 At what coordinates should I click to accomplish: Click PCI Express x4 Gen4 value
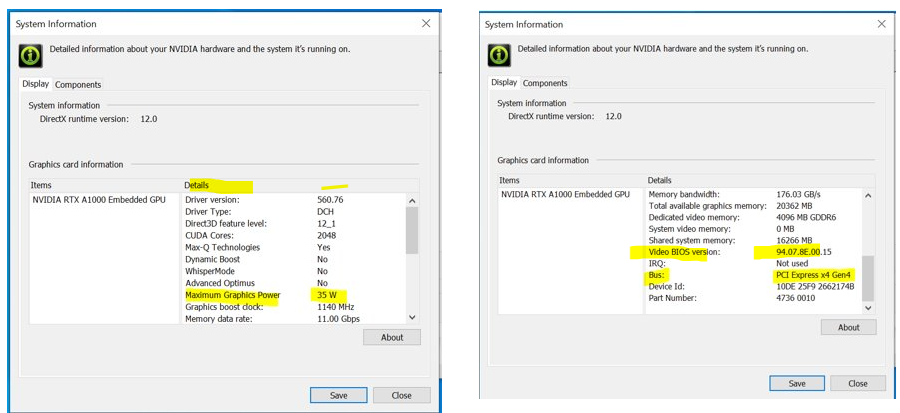coord(813,275)
